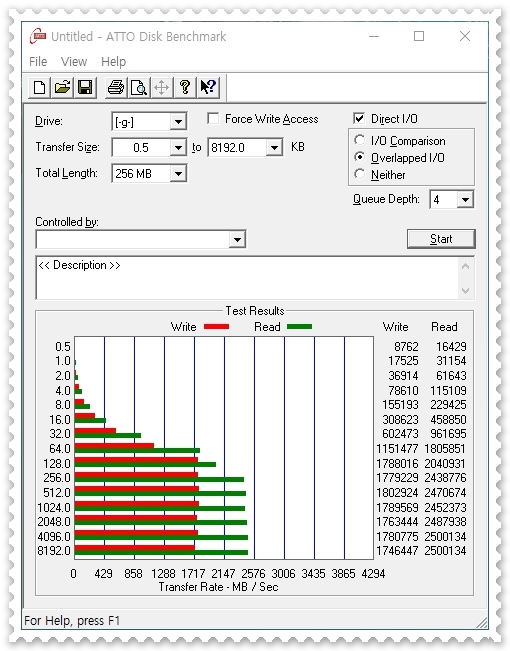The image size is (510, 651).
Task: Minimize the ATTO Disk Benchmark window
Action: coord(374,37)
